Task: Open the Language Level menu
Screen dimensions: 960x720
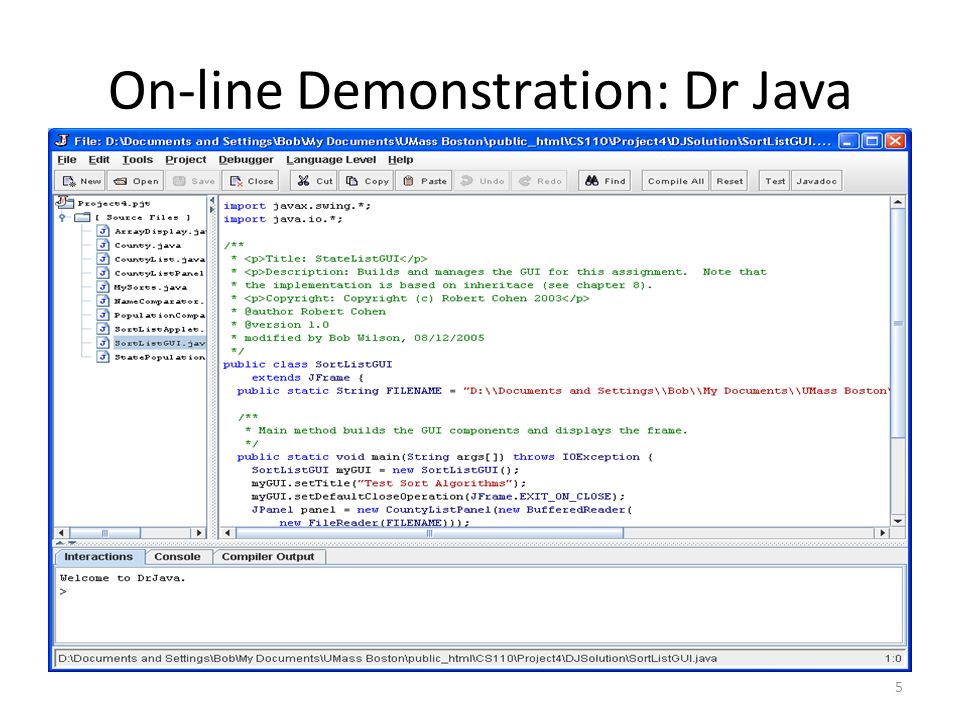Action: (331, 160)
